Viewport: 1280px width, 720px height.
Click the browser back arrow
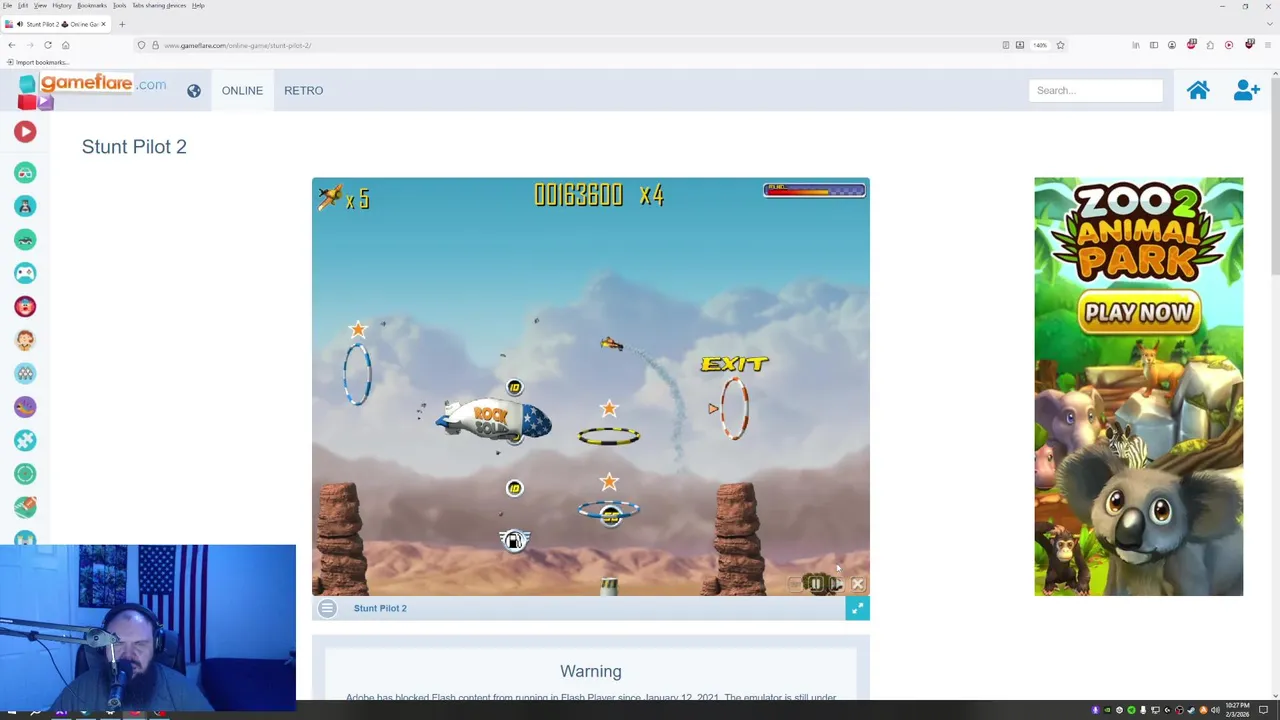click(11, 45)
